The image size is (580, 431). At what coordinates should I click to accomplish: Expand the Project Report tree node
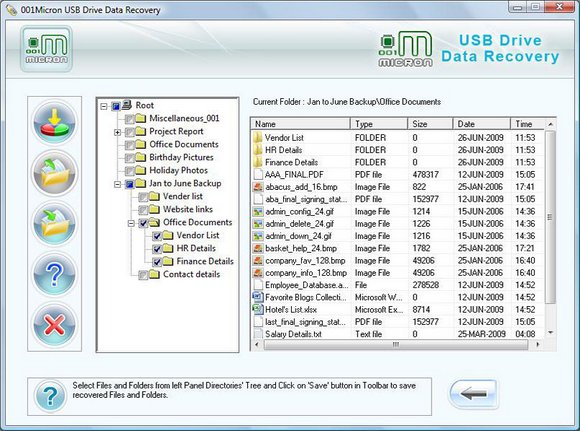click(x=117, y=132)
